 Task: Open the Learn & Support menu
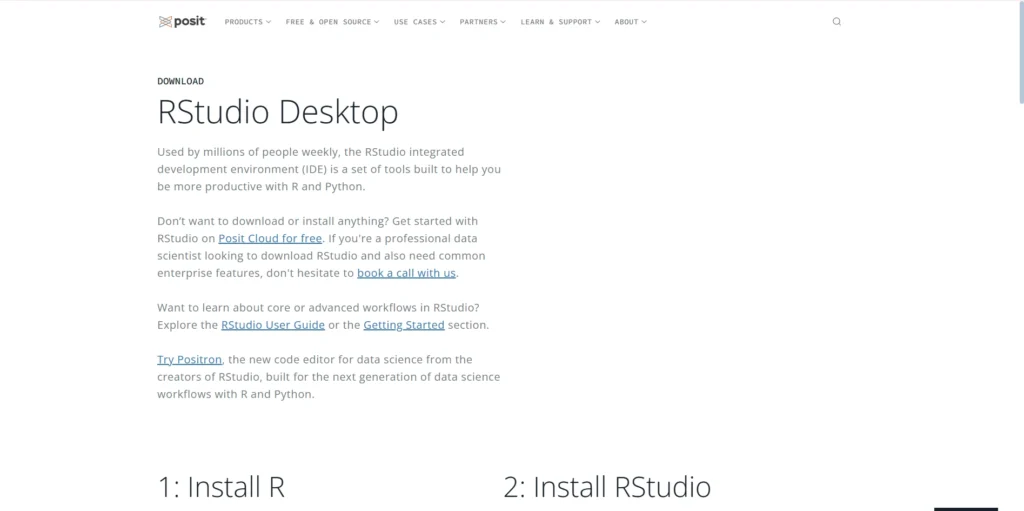point(559,21)
